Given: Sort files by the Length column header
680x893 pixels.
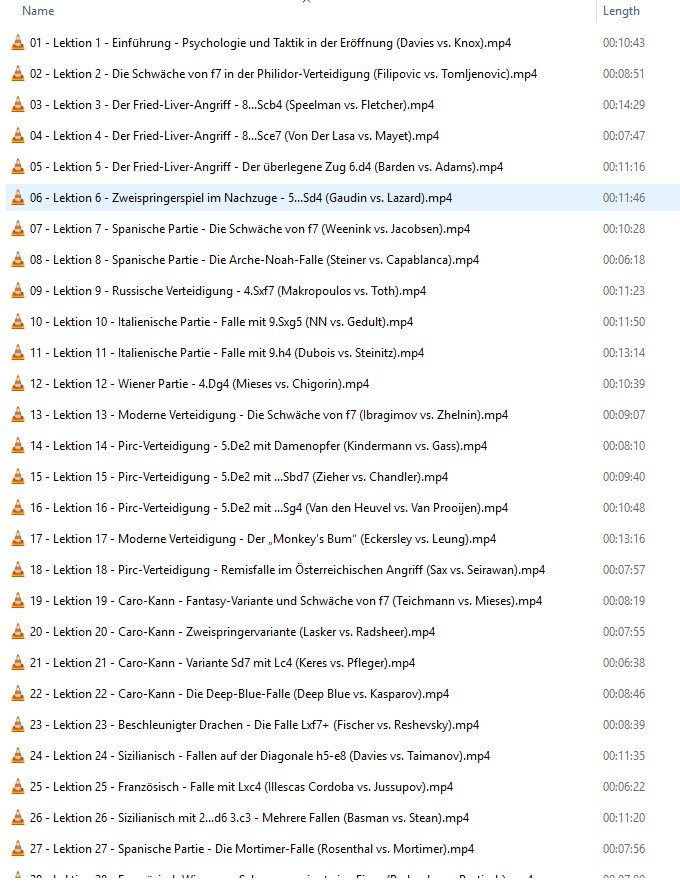Looking at the screenshot, I should coord(621,11).
